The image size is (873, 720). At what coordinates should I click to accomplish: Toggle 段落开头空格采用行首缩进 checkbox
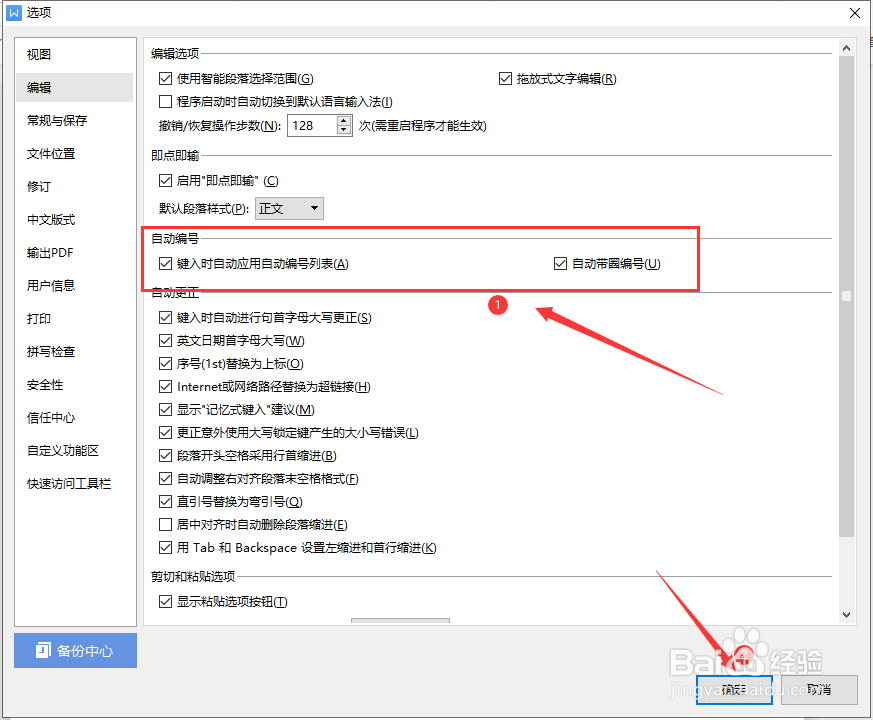point(165,455)
